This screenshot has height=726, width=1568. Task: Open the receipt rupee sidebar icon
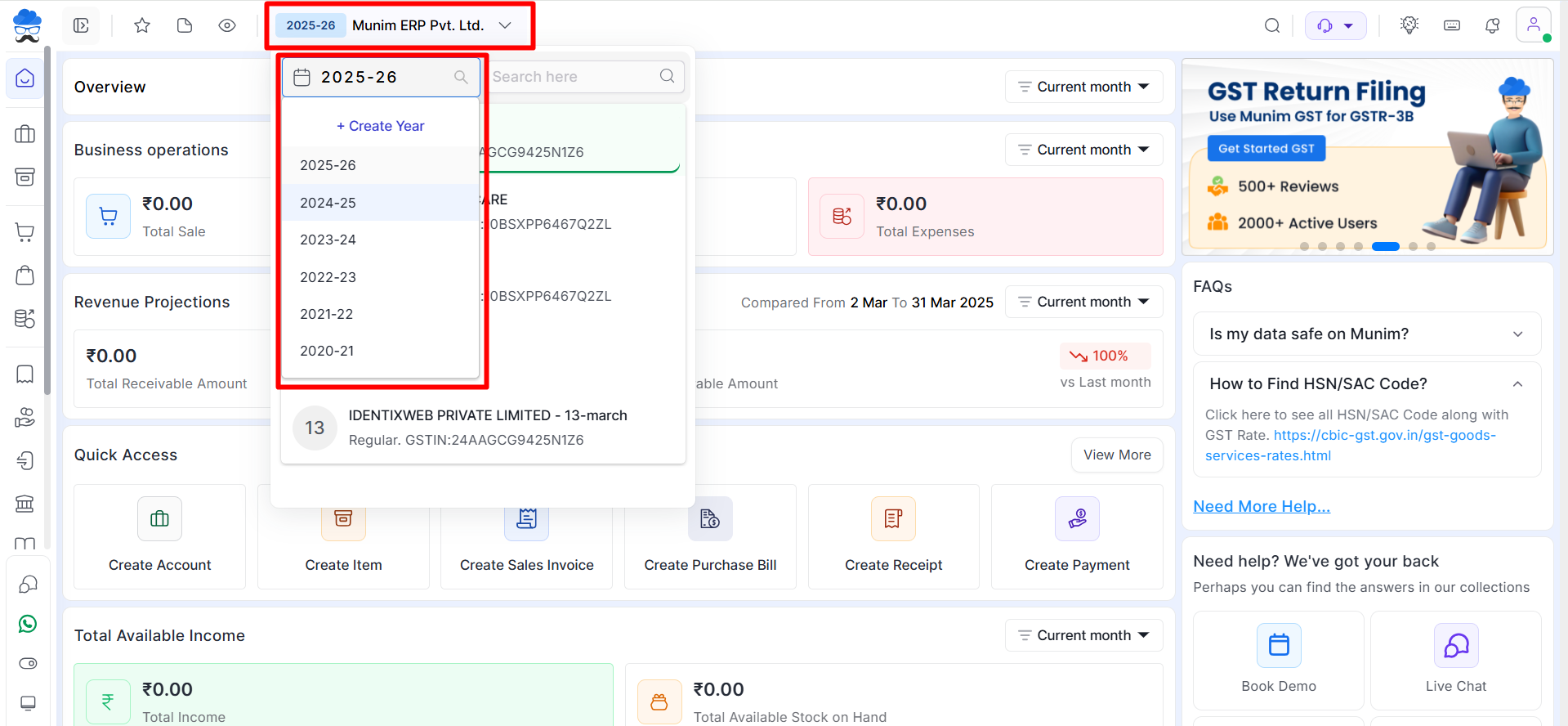tap(25, 460)
